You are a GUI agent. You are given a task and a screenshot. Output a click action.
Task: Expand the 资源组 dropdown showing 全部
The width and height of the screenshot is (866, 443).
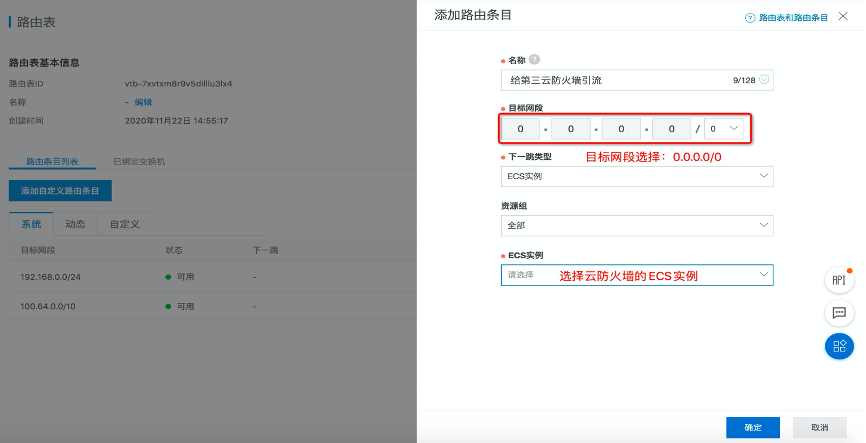pos(636,226)
